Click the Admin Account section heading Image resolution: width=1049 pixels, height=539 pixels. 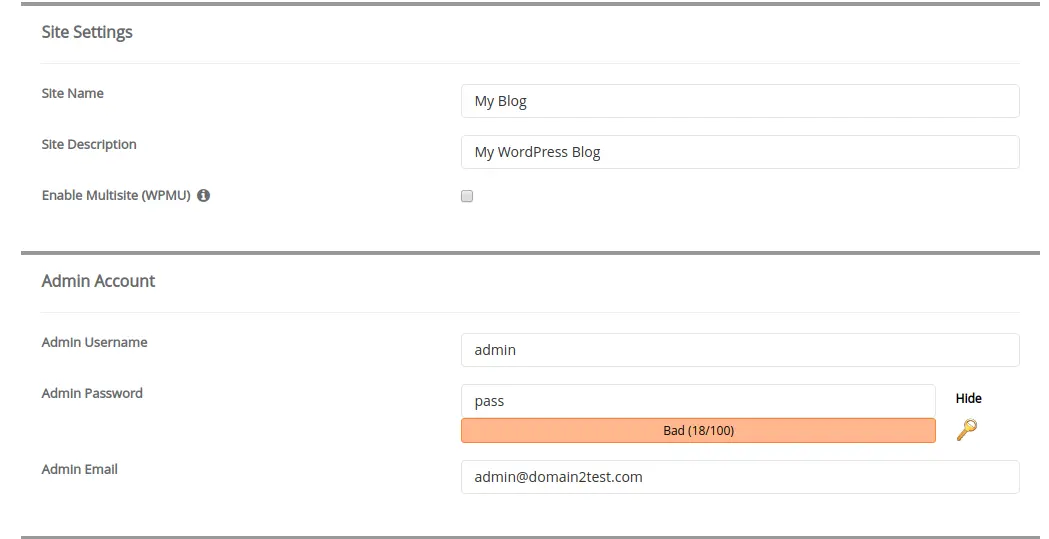coord(98,281)
